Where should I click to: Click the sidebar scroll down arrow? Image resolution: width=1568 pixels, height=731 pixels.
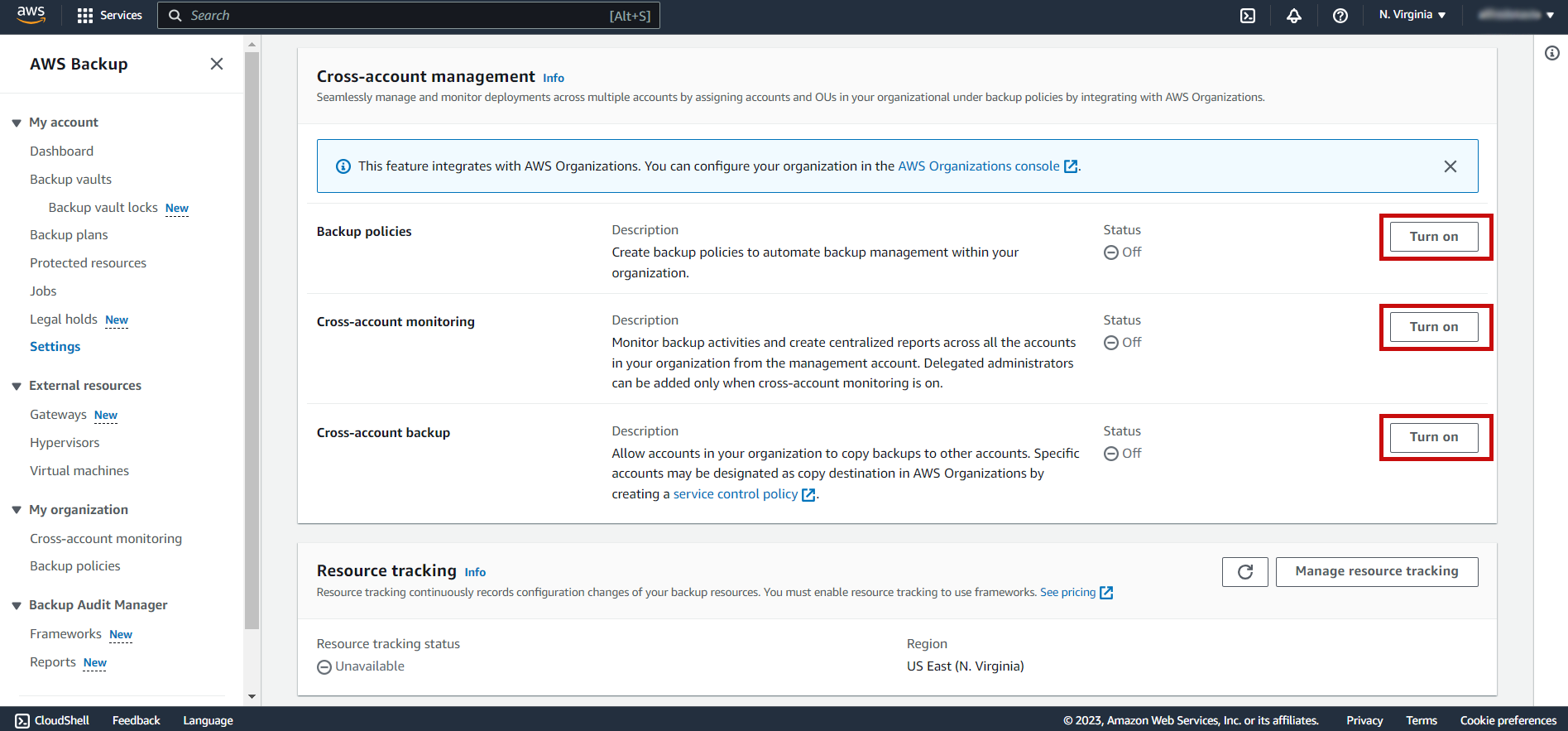click(x=252, y=697)
